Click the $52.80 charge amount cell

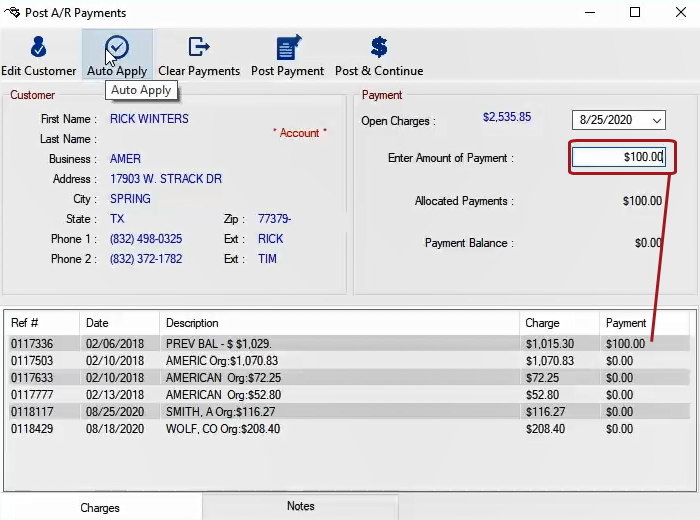point(542,395)
